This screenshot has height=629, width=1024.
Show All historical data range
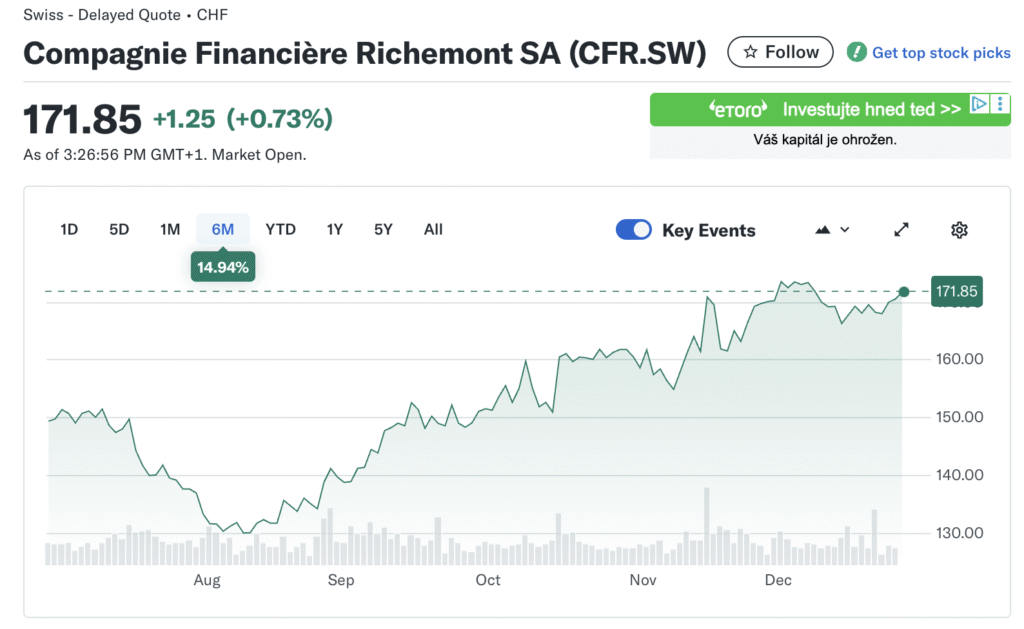(433, 229)
